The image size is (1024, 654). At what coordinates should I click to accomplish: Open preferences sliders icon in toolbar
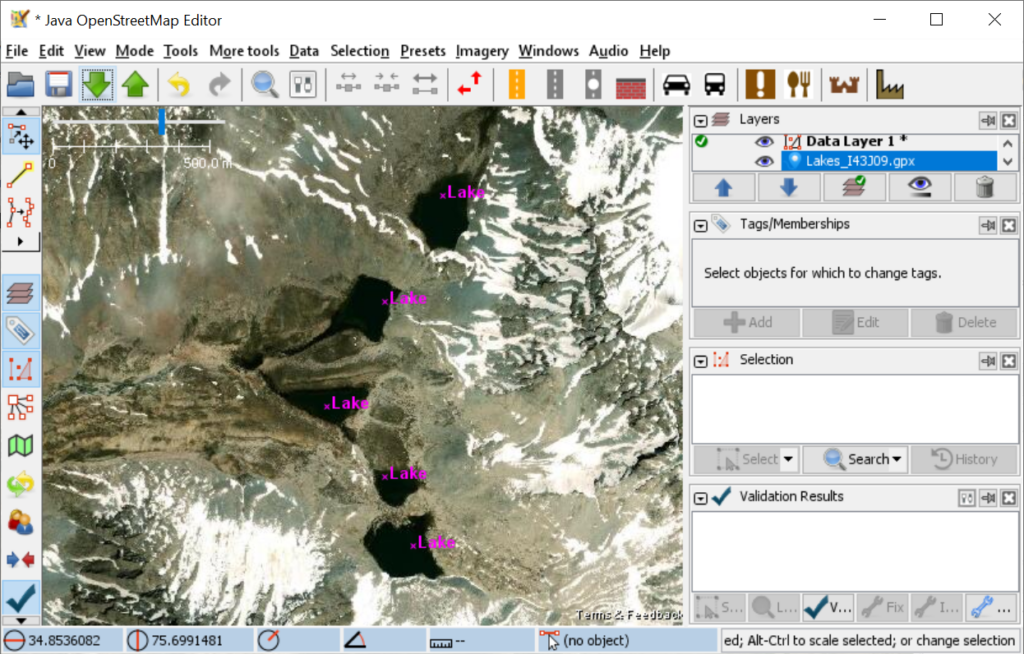coord(303,84)
